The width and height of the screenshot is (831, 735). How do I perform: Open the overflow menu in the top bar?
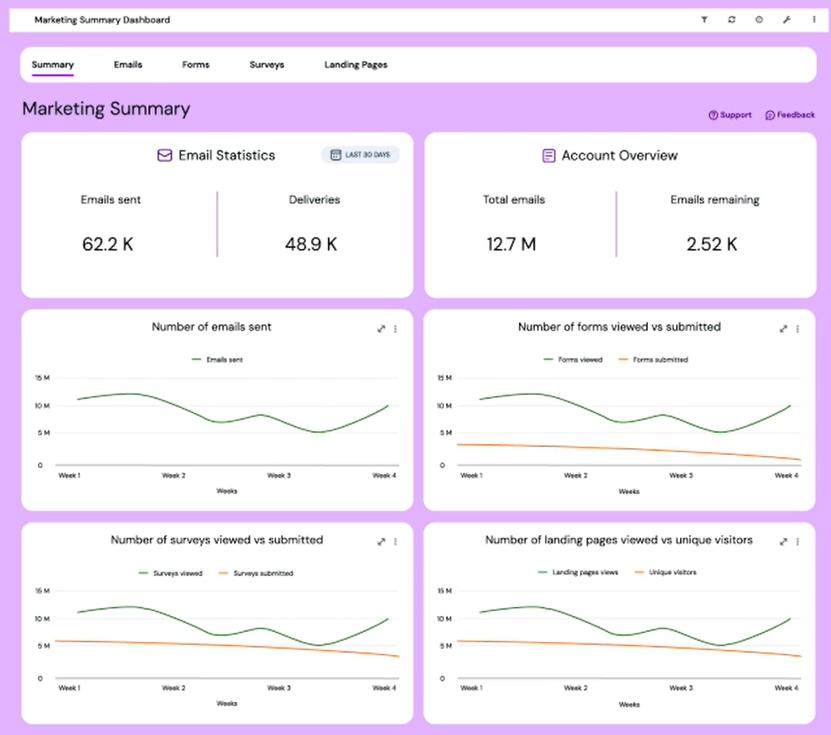[815, 19]
